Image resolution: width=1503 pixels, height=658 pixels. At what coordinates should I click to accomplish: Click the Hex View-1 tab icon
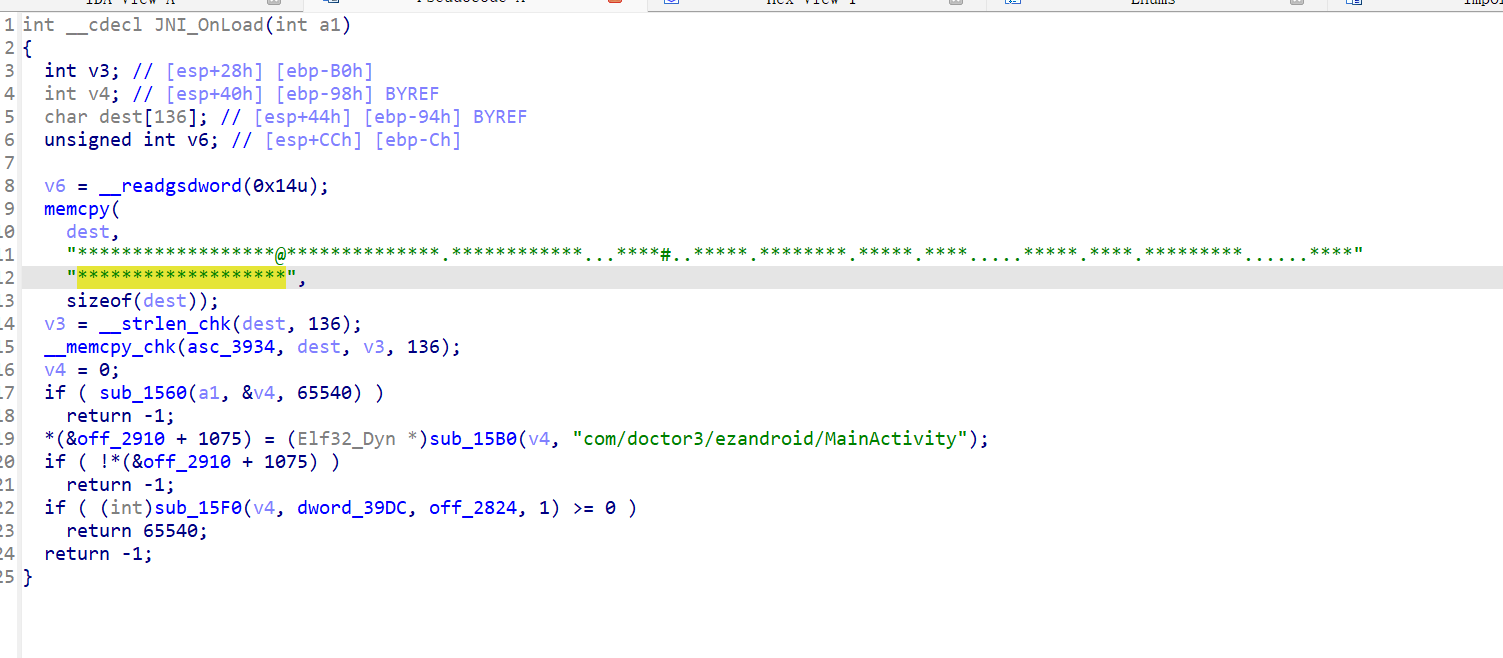point(671,3)
